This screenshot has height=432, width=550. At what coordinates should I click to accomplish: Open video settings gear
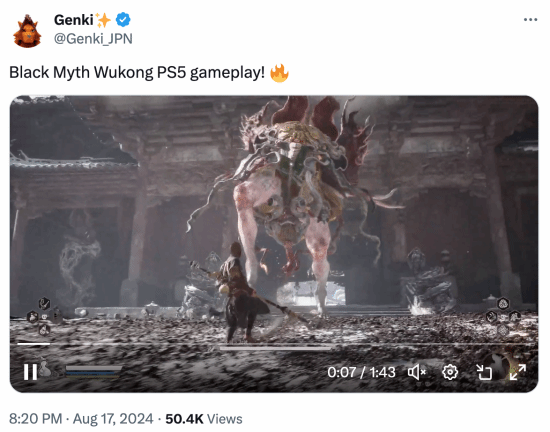tap(450, 372)
